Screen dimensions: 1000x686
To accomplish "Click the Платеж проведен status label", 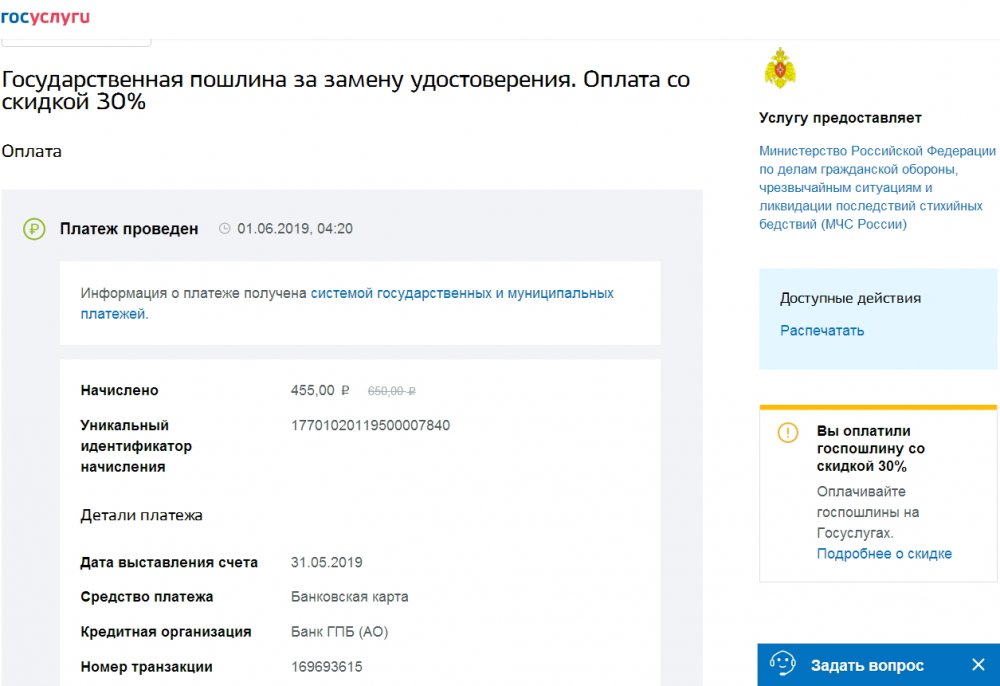I will click(129, 229).
